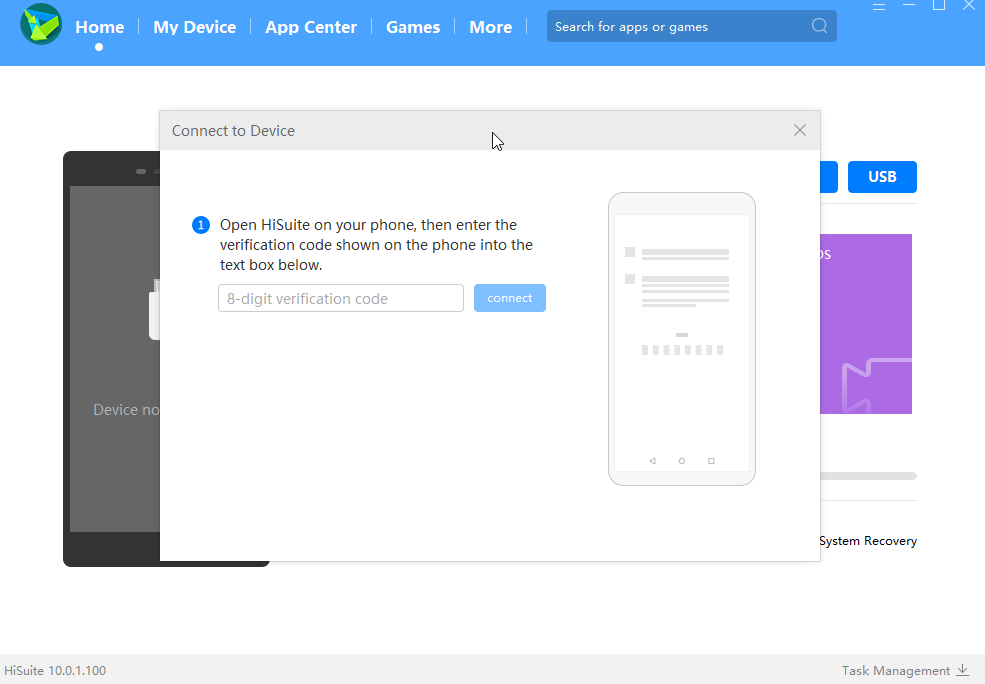
Task: Maximize the HiSuite window
Action: (939, 5)
